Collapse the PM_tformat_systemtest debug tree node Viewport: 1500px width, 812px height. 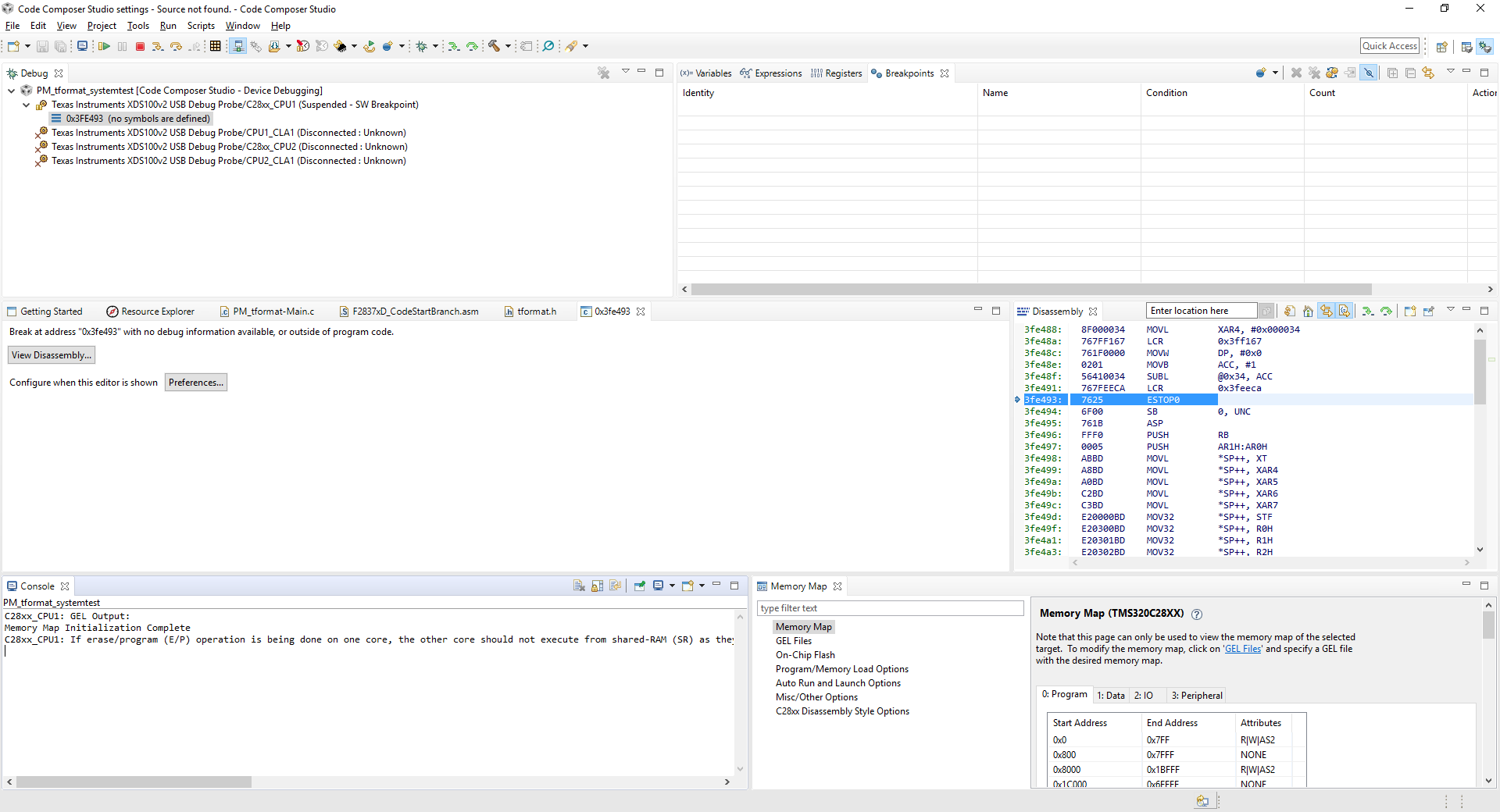click(x=11, y=91)
